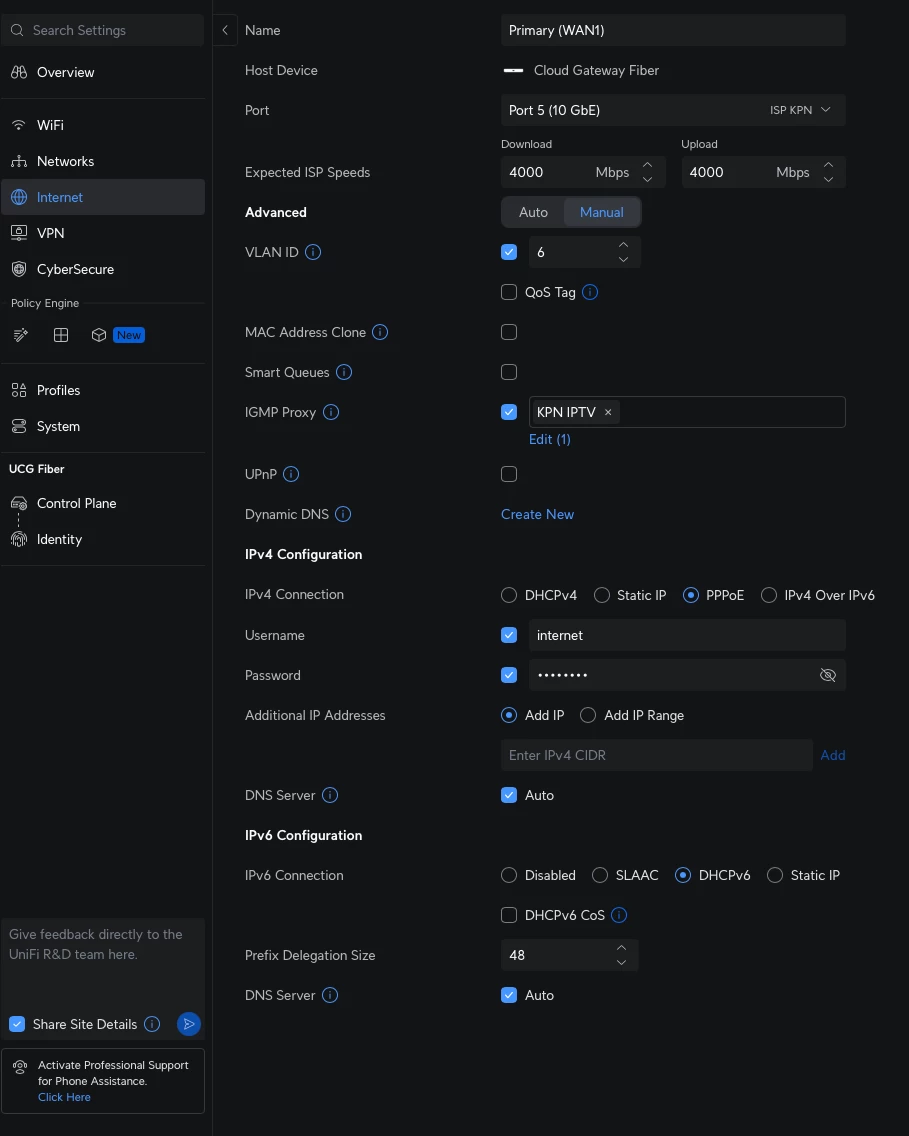Viewport: 909px width, 1136px height.
Task: Switch Advanced mode to Auto
Action: pyautogui.click(x=533, y=212)
